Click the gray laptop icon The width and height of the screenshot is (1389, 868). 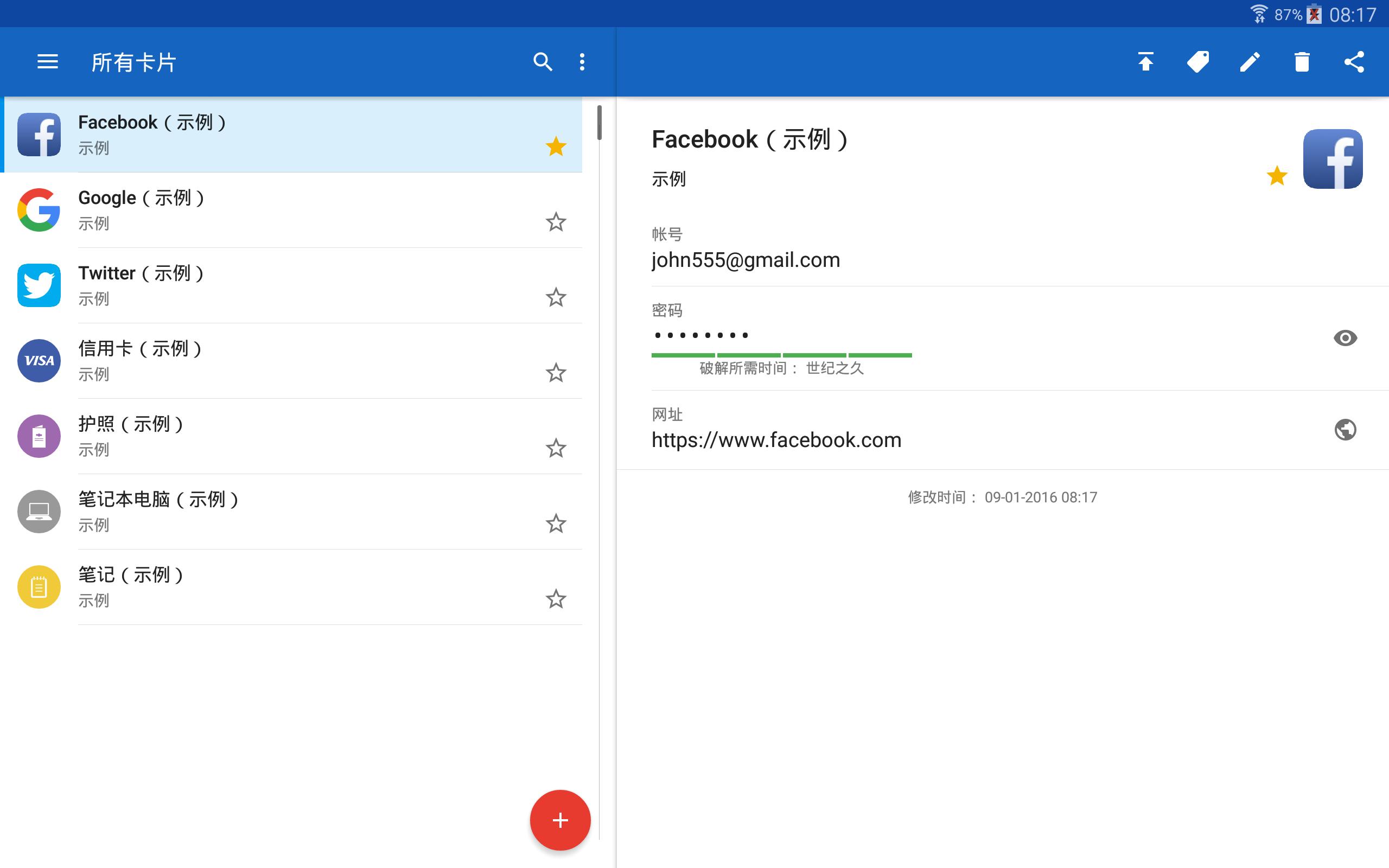39,512
